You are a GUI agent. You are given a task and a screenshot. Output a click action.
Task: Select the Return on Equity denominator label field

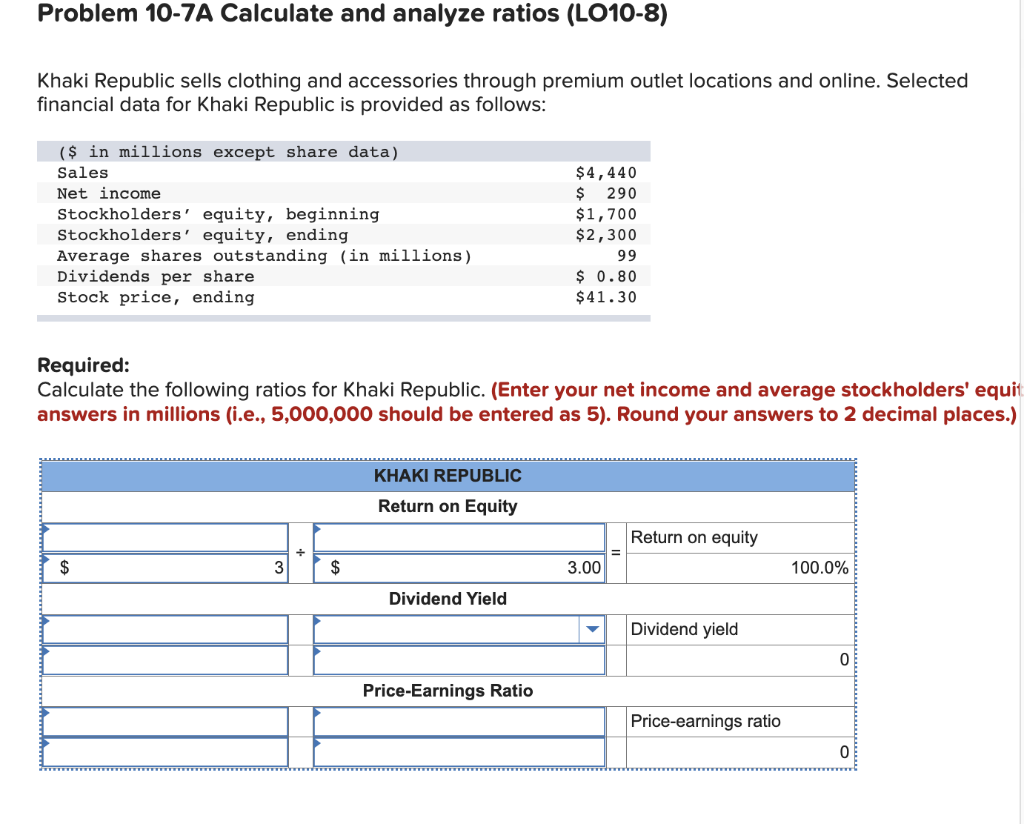(x=459, y=537)
